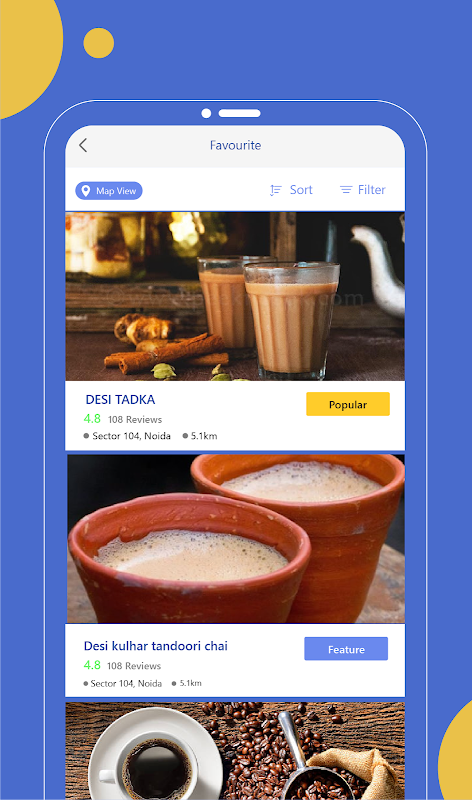This screenshot has height=800, width=472.
Task: Open the DESI TADKA listing title
Action: point(120,399)
